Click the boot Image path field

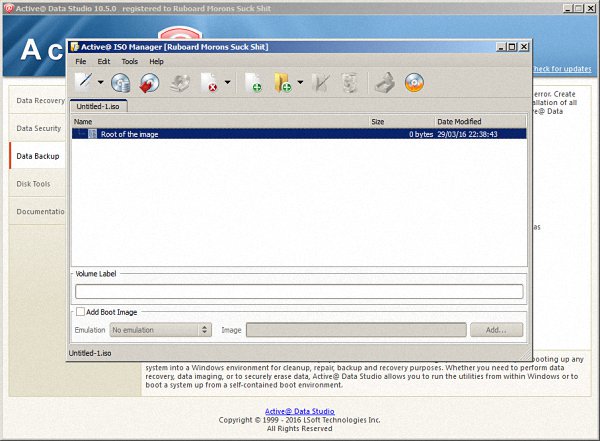click(x=356, y=330)
